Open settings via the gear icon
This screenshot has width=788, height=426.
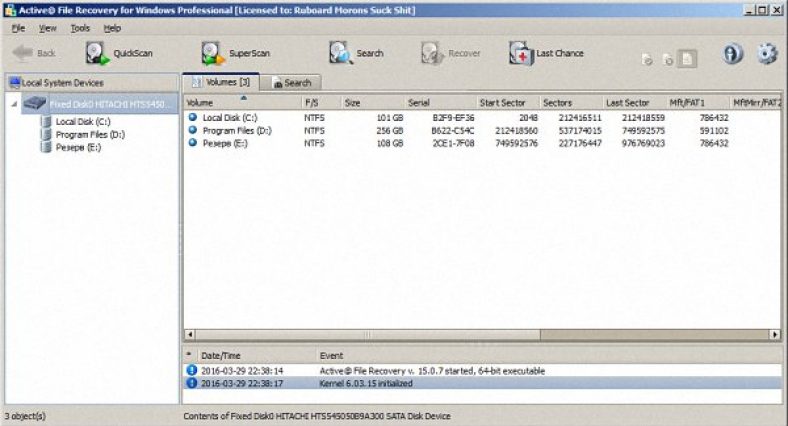767,53
